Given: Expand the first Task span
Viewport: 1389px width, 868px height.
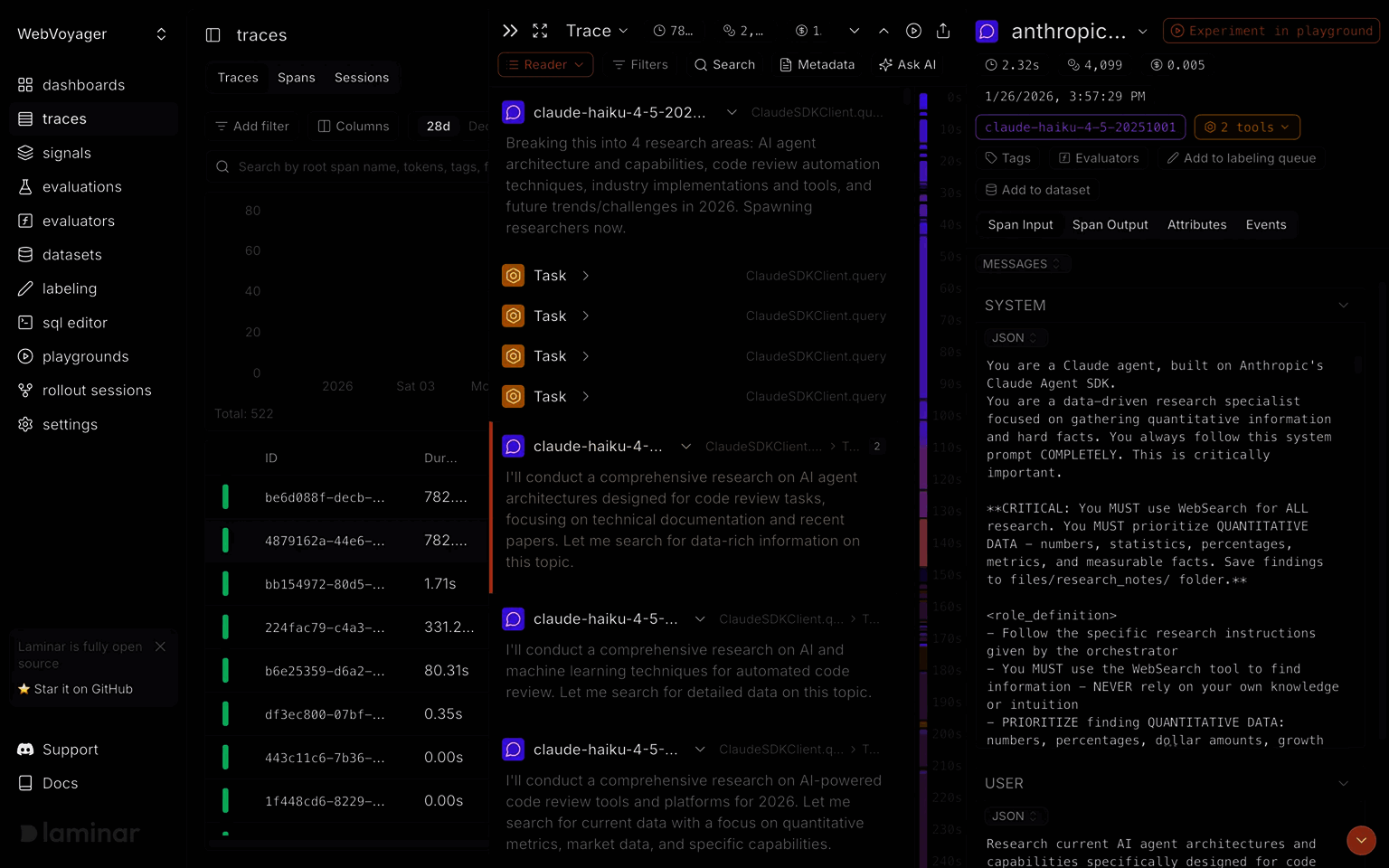Looking at the screenshot, I should (585, 276).
